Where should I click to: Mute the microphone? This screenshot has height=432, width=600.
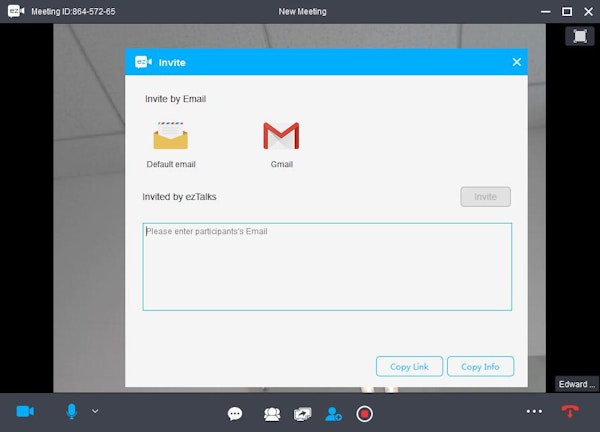coord(72,412)
